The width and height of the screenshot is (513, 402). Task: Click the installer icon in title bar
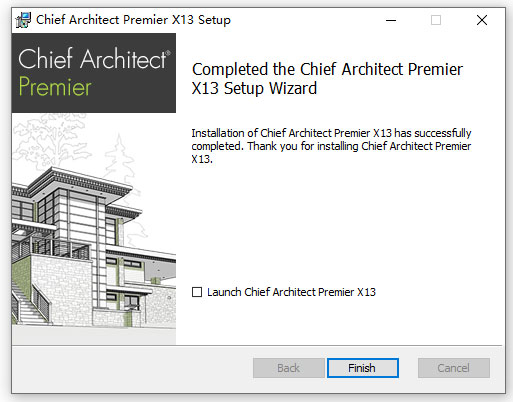23,20
